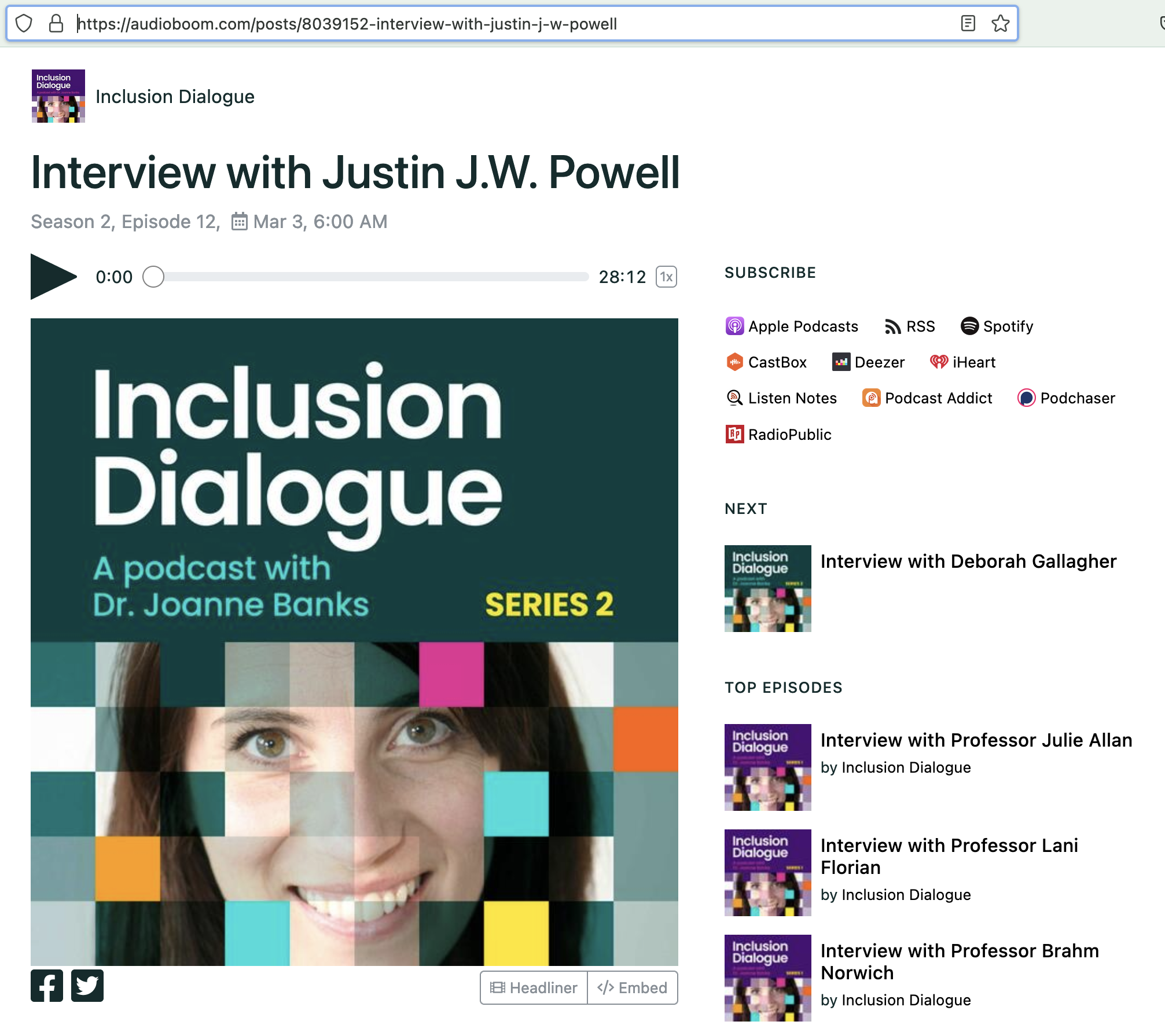Change playback speed from 1x
The height and width of the screenshot is (1036, 1165).
666,277
